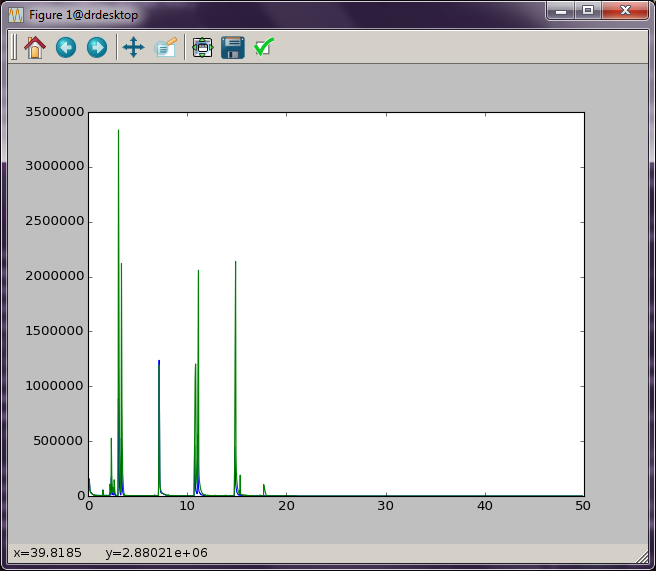The height and width of the screenshot is (571, 656).
Task: Click the y-axis label 1000000
Action: [55, 386]
